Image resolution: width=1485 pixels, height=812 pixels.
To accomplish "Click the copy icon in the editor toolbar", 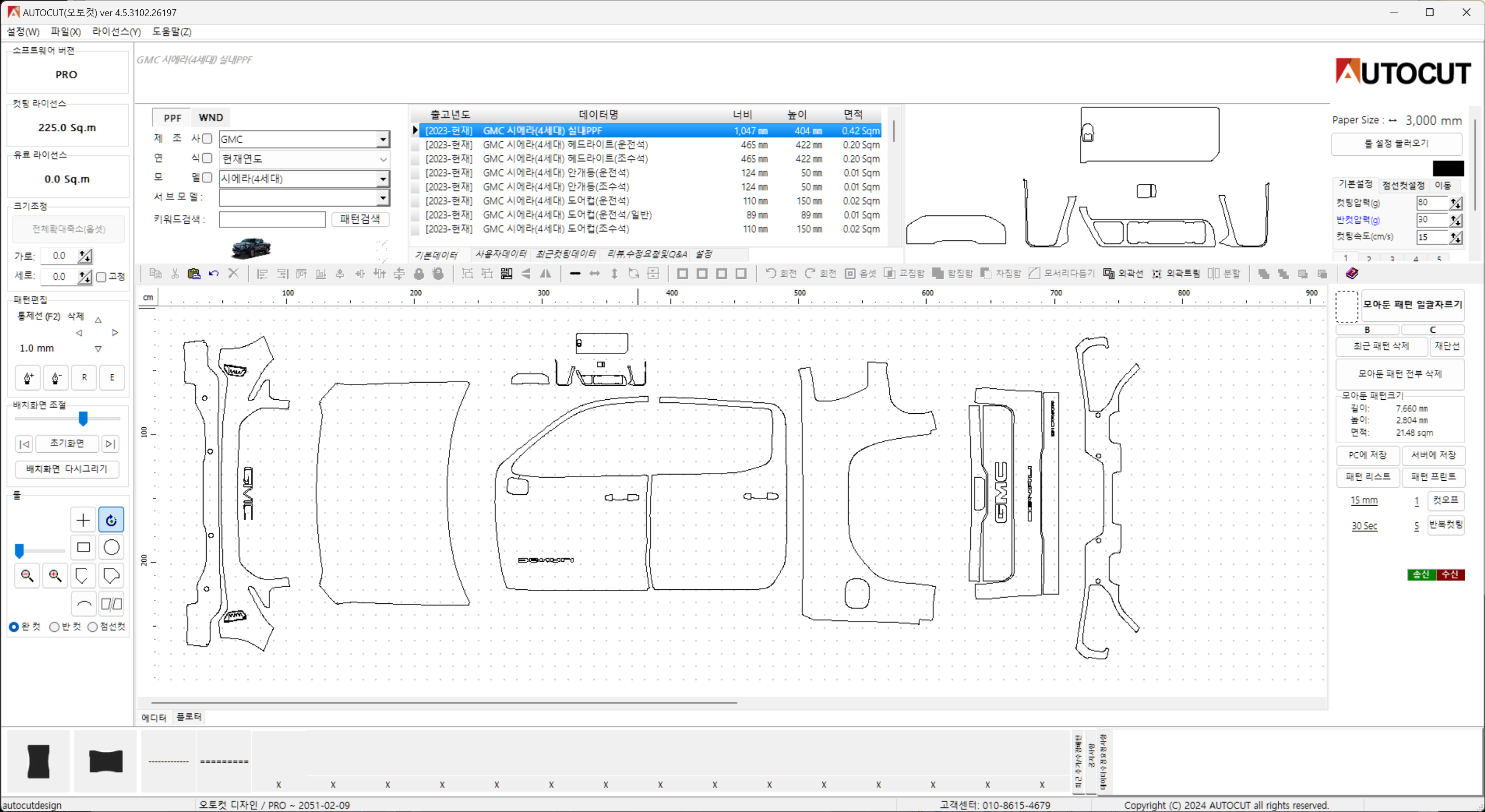I will [155, 274].
